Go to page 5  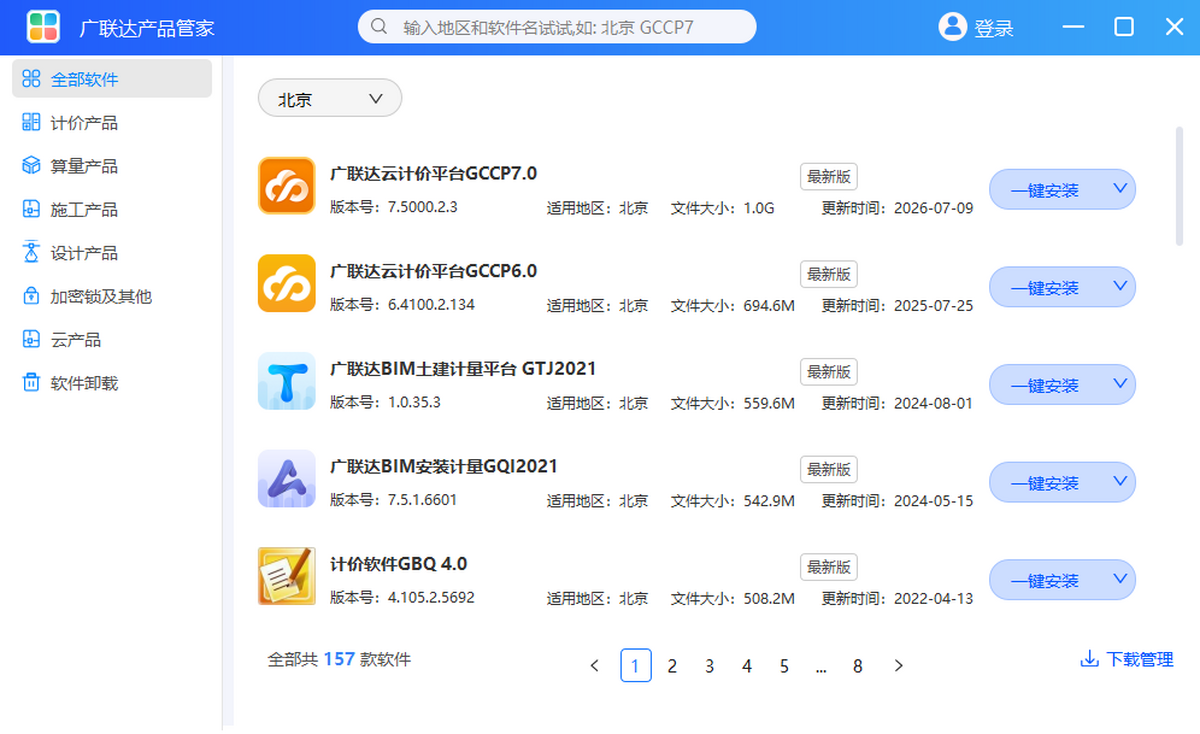point(784,666)
